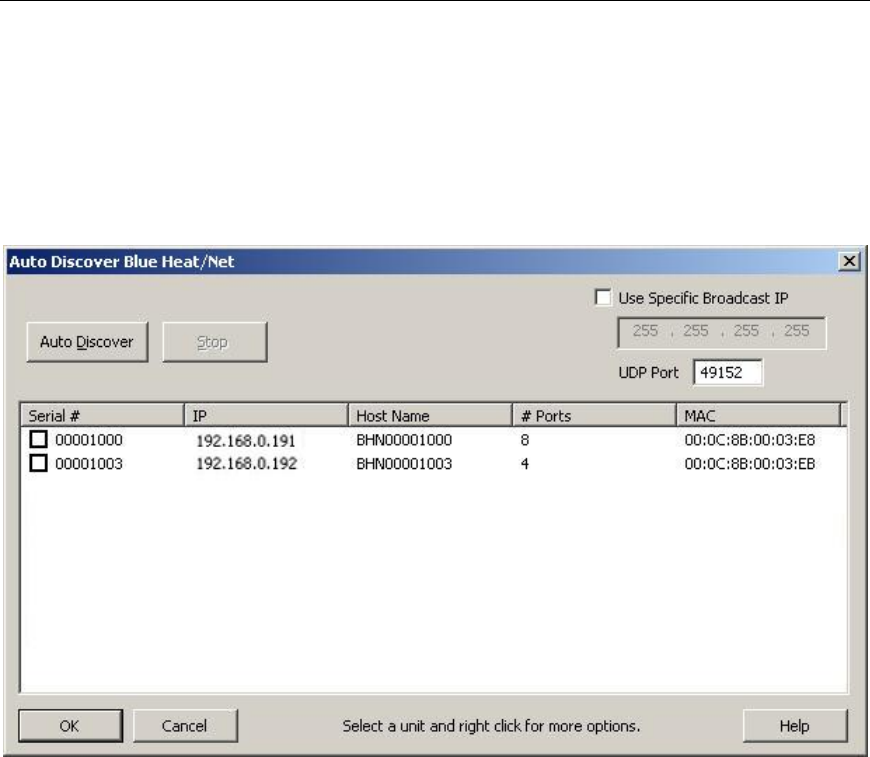This screenshot has width=870, height=757.
Task: Select serial number text 00001000
Action: [89, 440]
